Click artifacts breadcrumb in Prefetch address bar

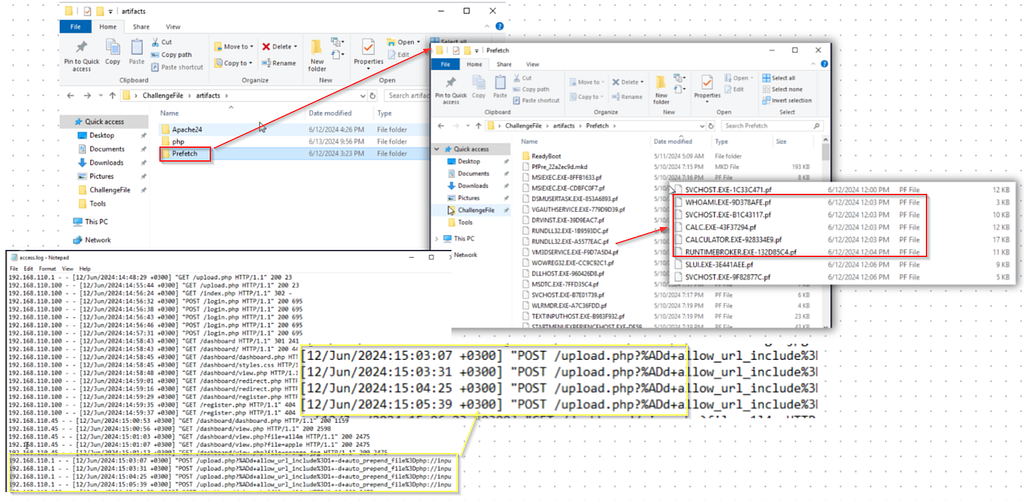[563, 125]
